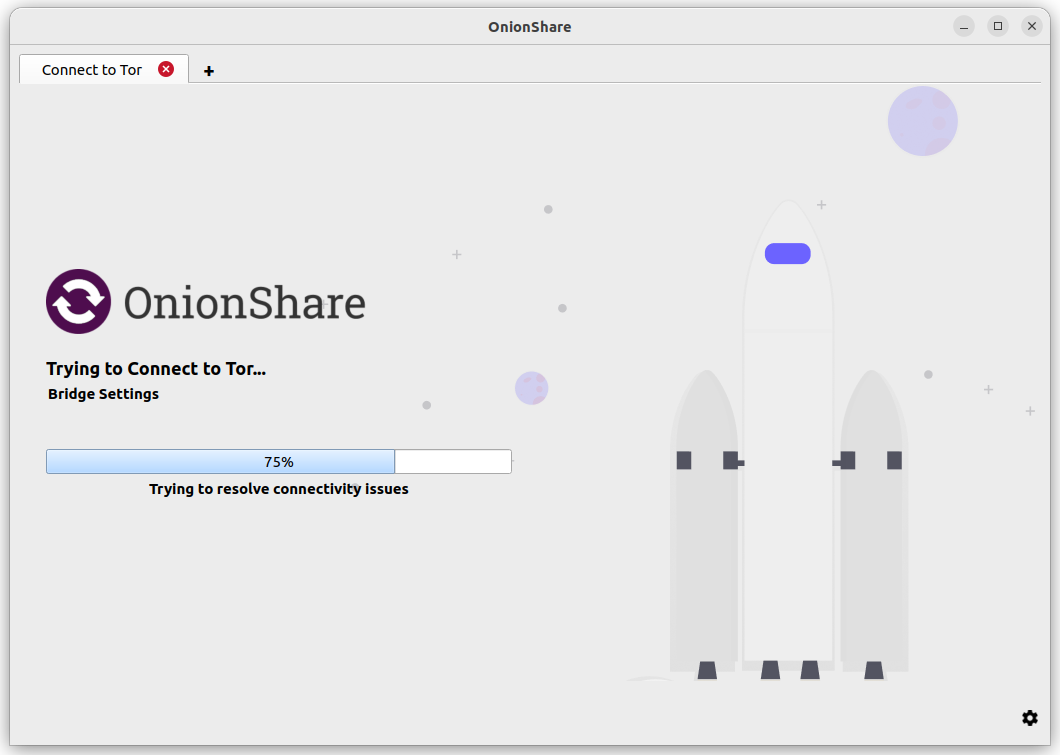Close the OnionShare window
This screenshot has height=755, width=1060.
pyautogui.click(x=1032, y=26)
